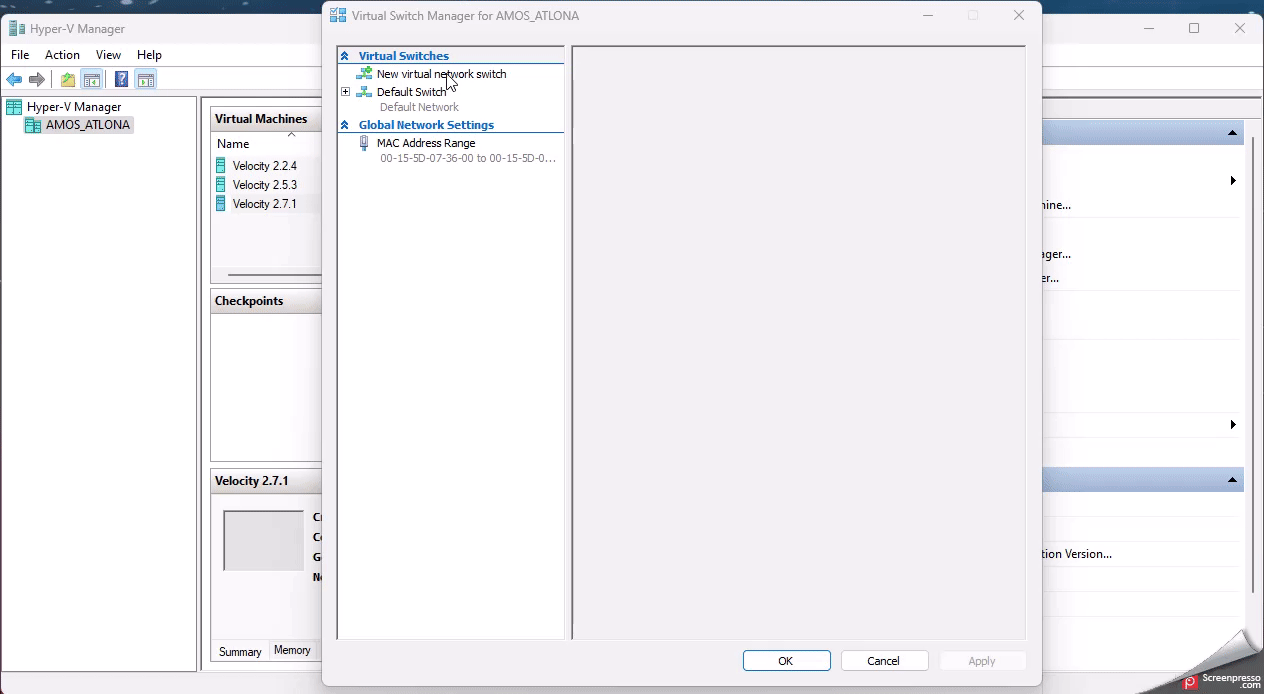Open the Help question-mark toolbar icon
The image size is (1264, 694).
point(121,80)
